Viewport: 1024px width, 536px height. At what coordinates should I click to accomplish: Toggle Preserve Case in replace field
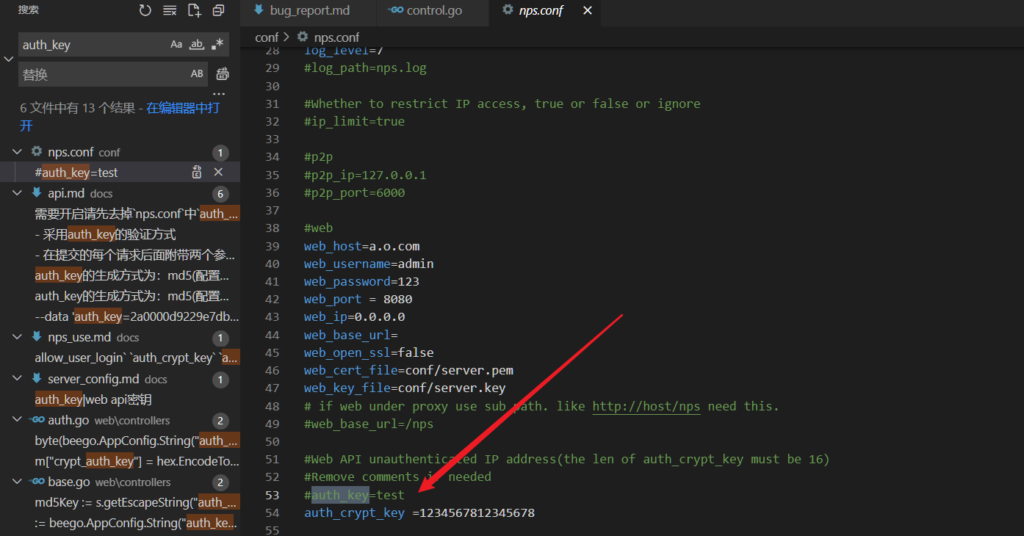pos(197,74)
